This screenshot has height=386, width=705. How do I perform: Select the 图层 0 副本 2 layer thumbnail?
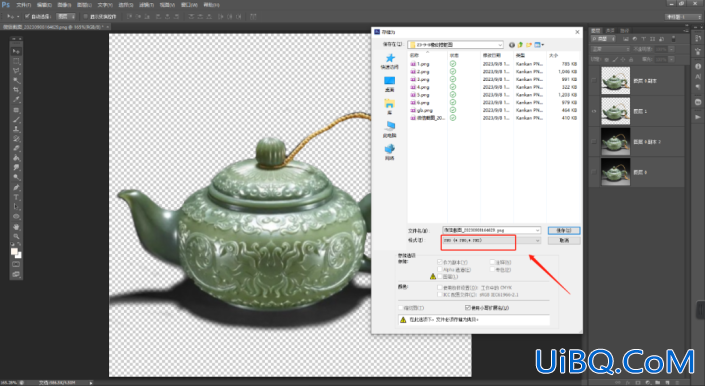[616, 142]
